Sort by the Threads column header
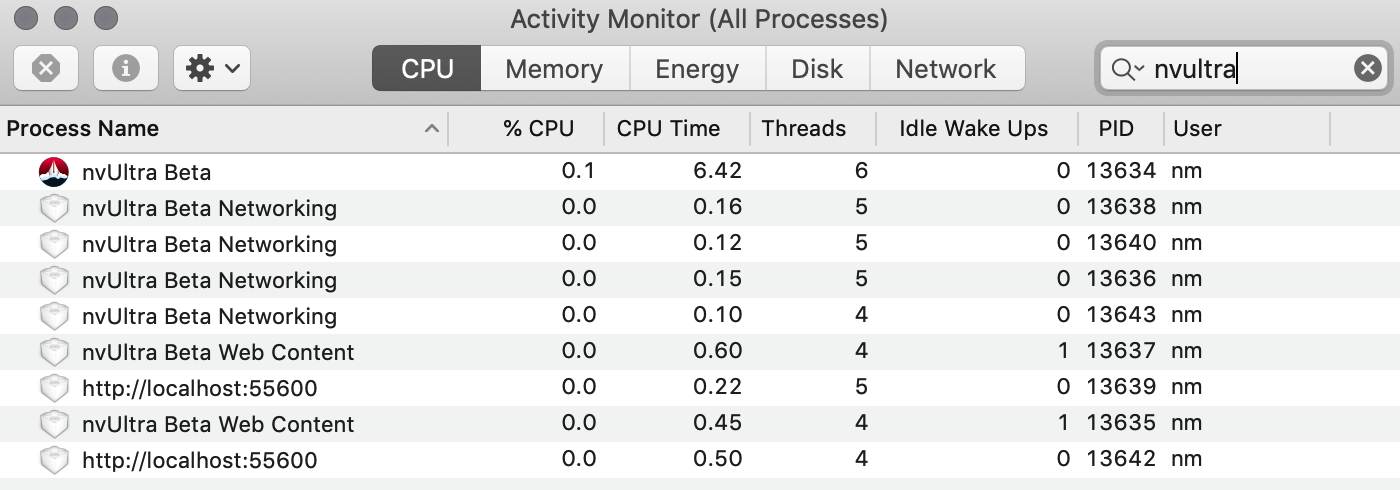This screenshot has width=1400, height=490. (804, 129)
